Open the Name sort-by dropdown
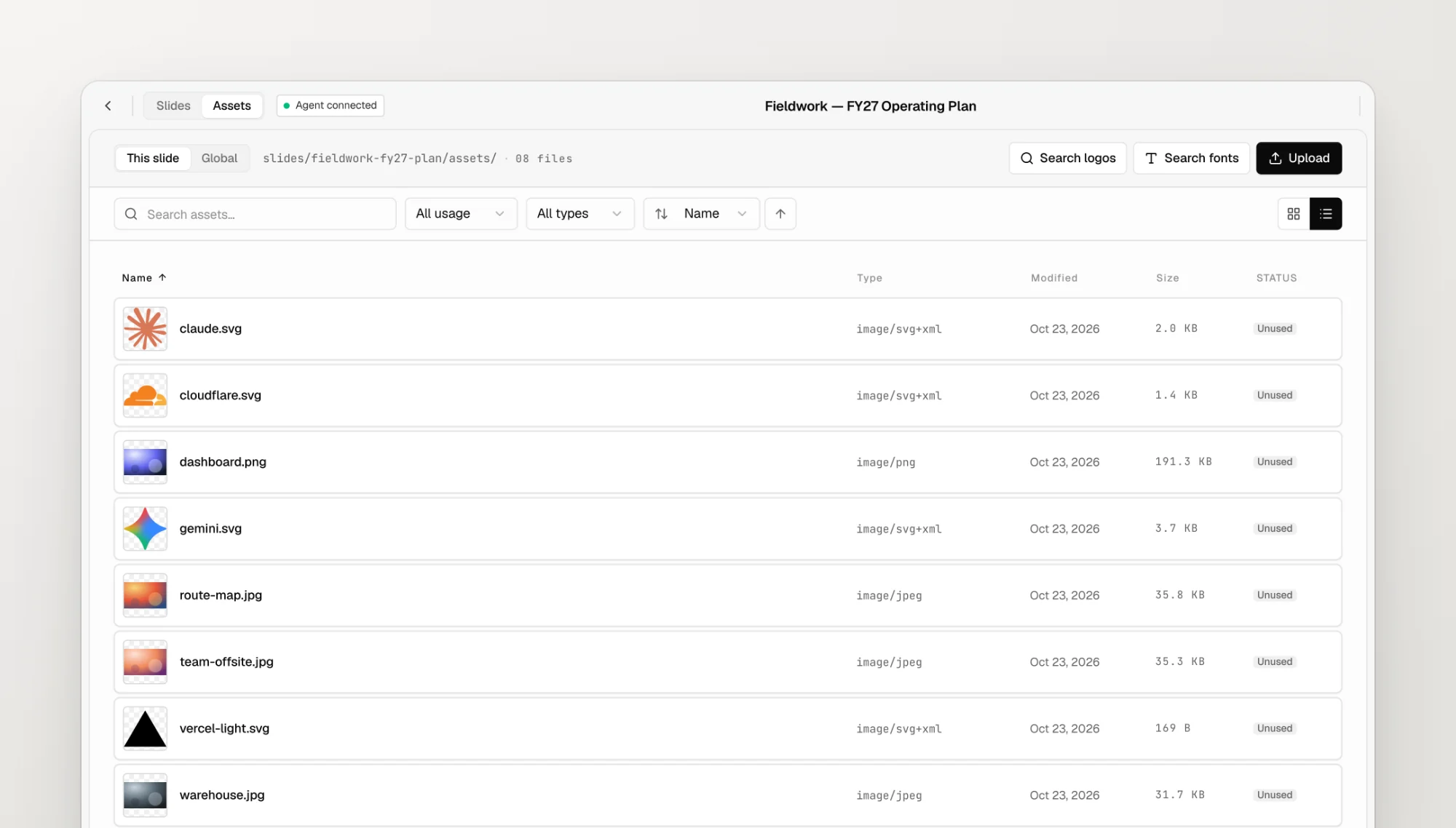This screenshot has height=828, width=1456. (x=702, y=214)
